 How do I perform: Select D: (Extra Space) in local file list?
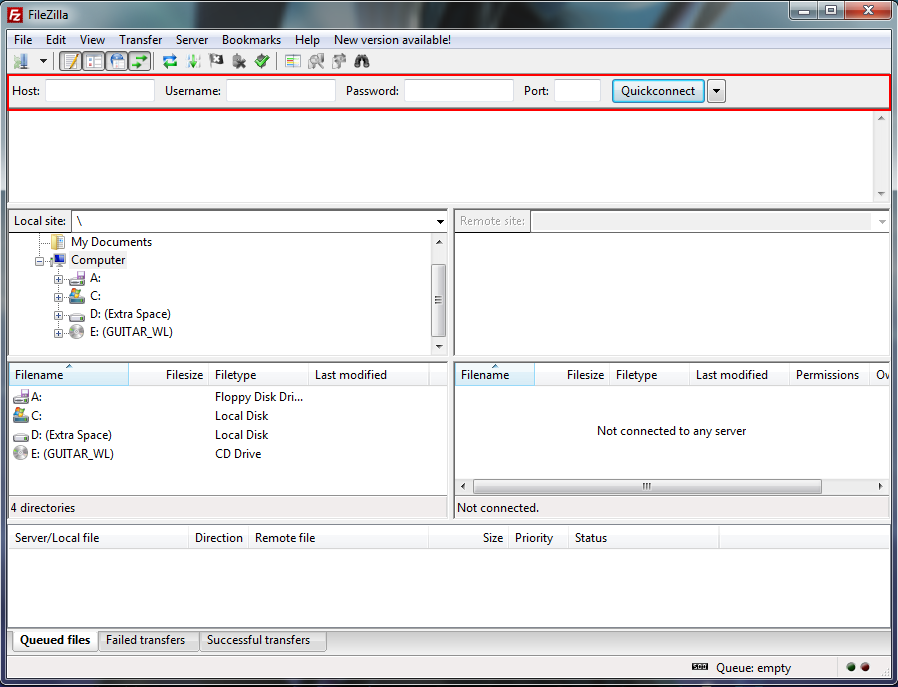(72, 435)
